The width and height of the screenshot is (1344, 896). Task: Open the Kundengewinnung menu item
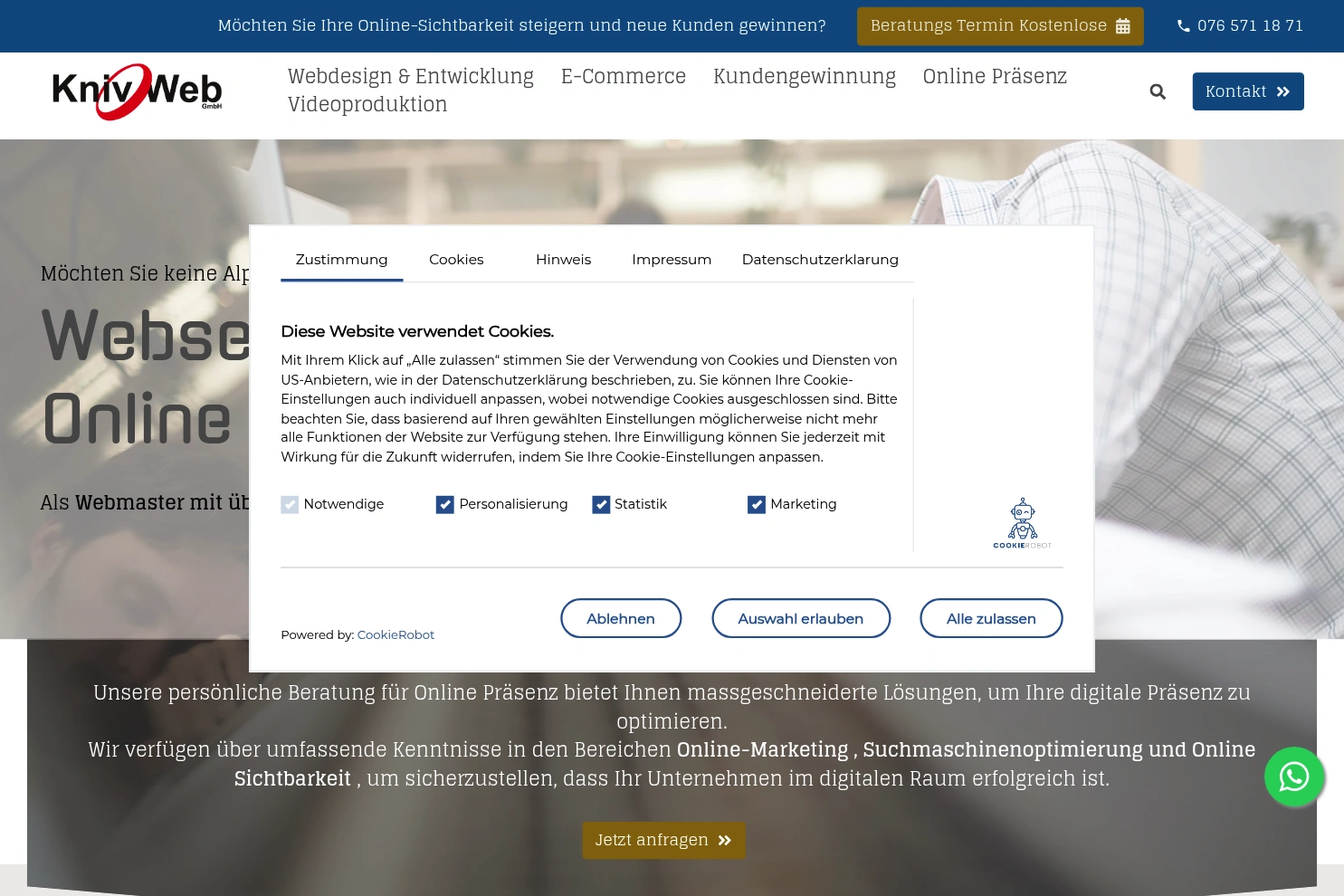(804, 76)
